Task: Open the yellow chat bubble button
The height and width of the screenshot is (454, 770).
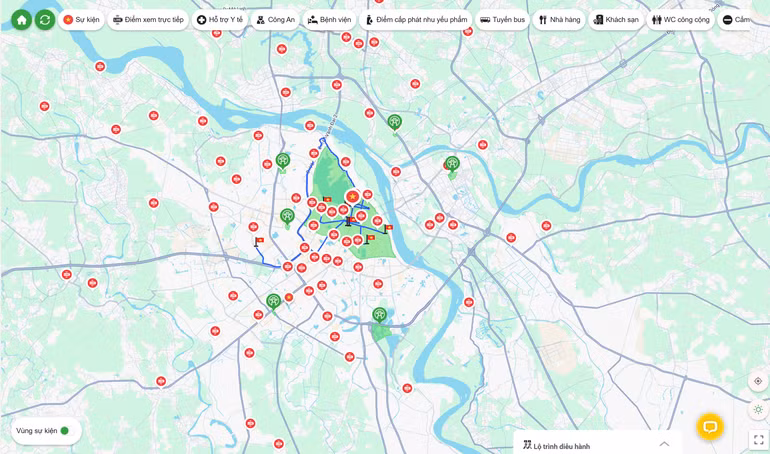Action: tap(709, 427)
